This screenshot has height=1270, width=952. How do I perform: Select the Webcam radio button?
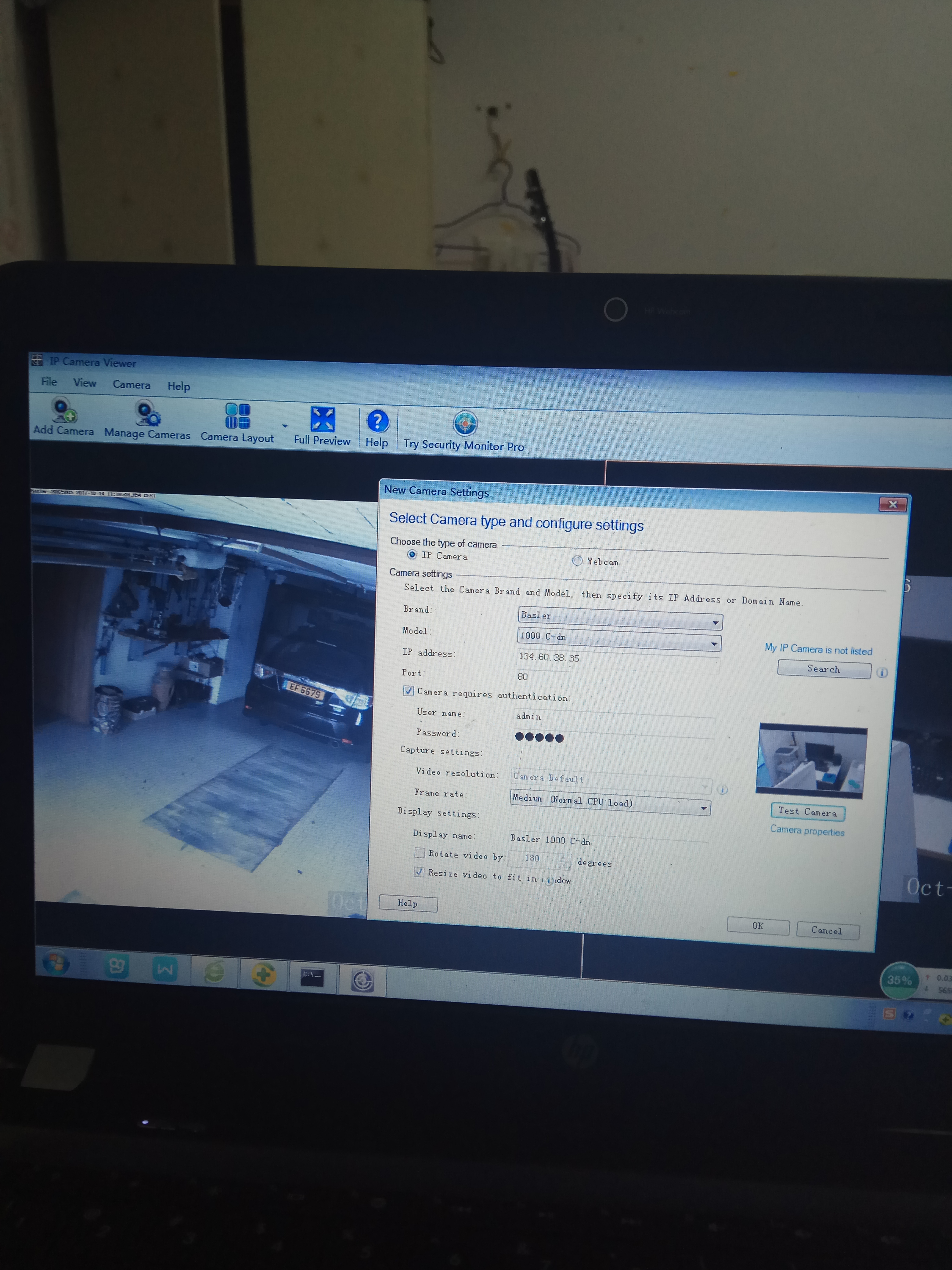pos(577,561)
